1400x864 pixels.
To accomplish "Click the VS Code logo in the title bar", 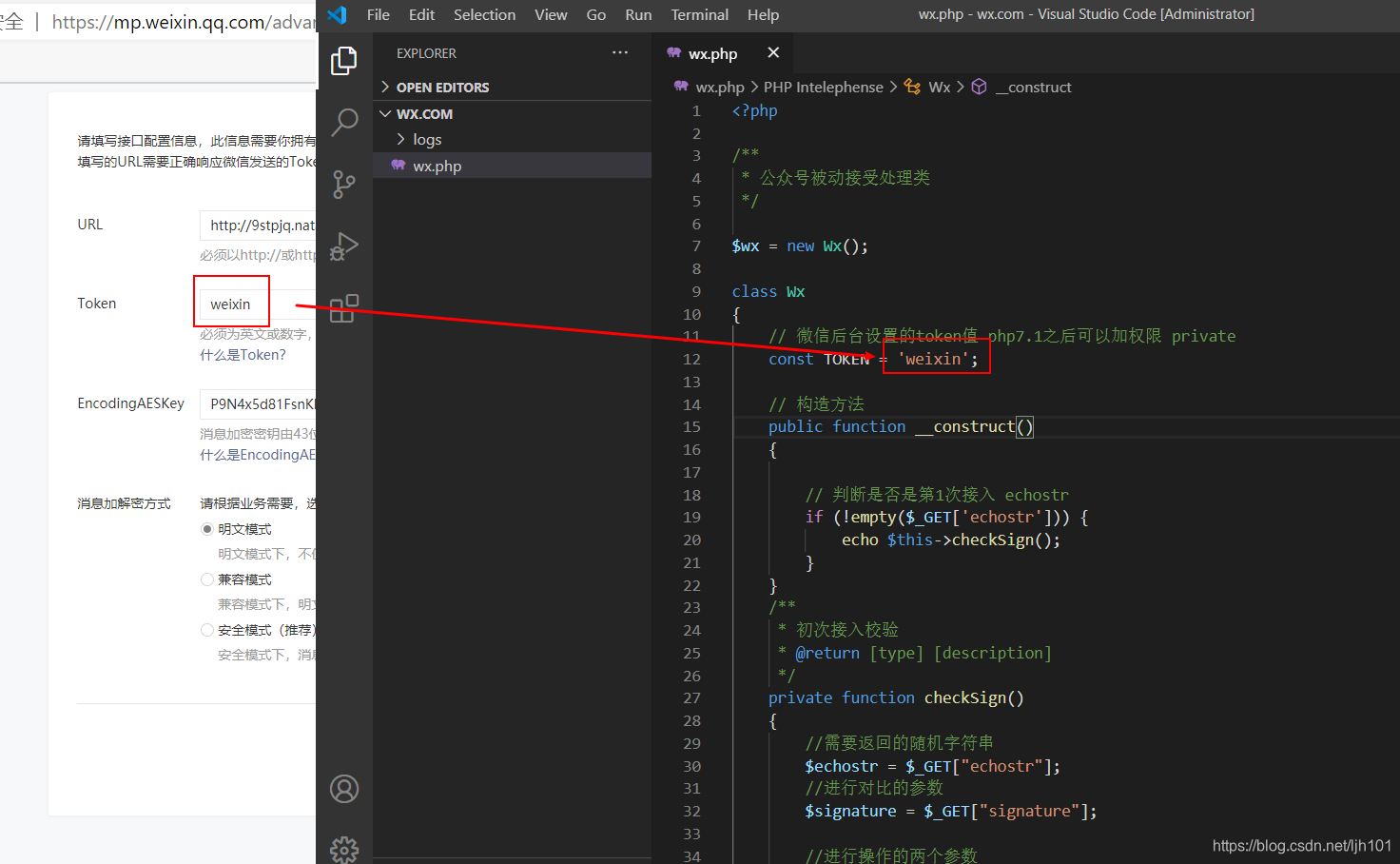I will coord(337,14).
